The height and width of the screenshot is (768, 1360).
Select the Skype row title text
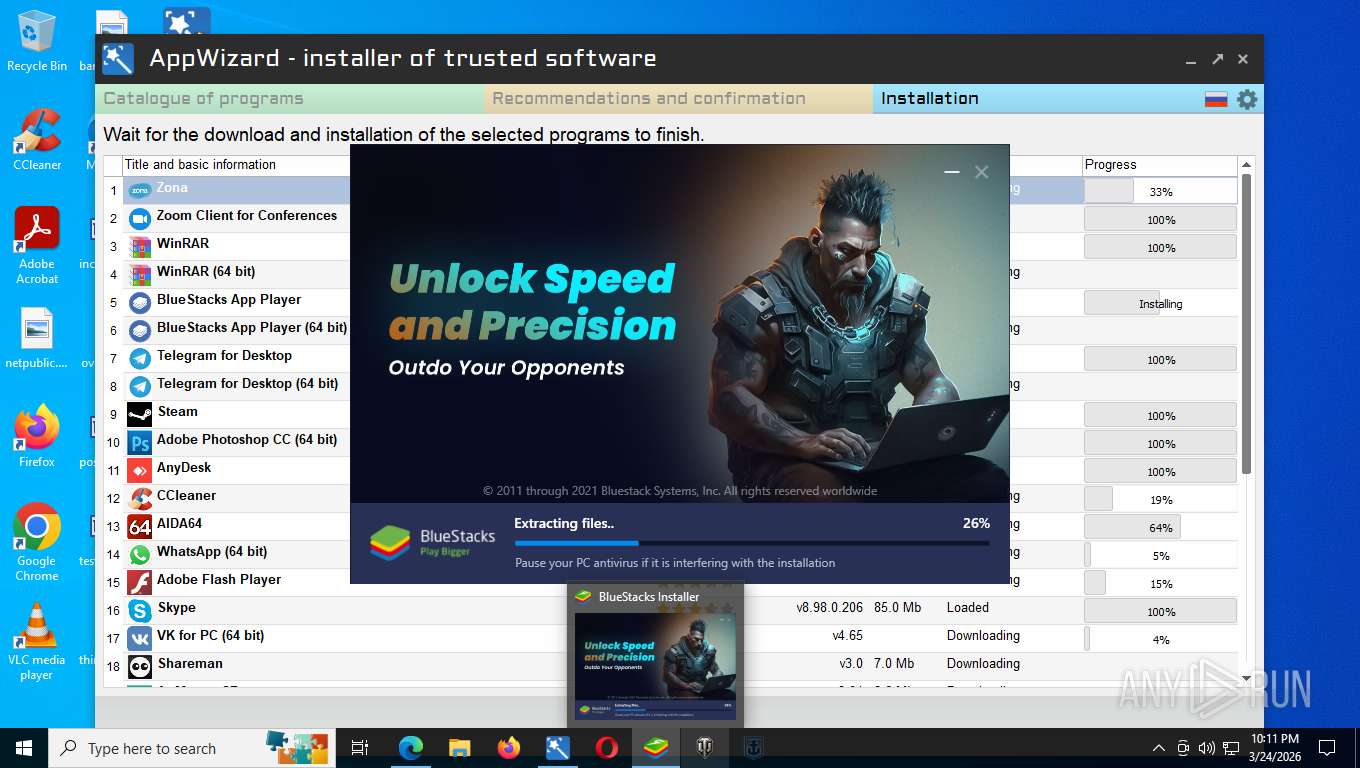pos(177,608)
